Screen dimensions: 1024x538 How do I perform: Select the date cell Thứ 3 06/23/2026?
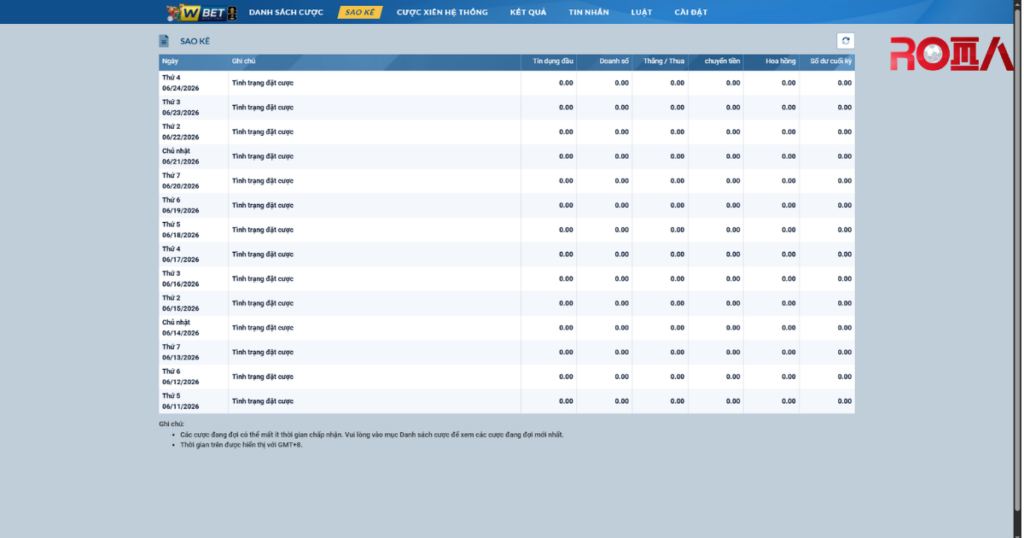point(193,108)
